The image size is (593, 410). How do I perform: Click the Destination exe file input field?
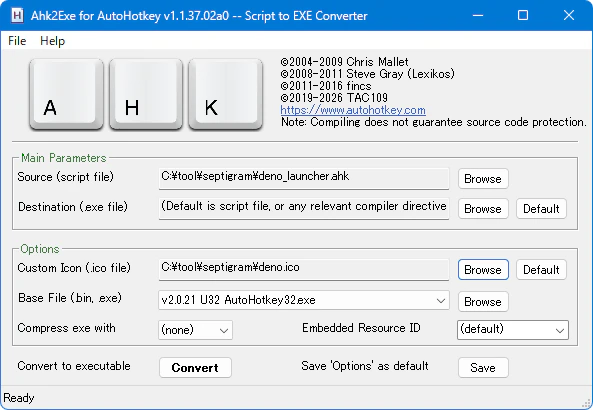click(x=304, y=208)
